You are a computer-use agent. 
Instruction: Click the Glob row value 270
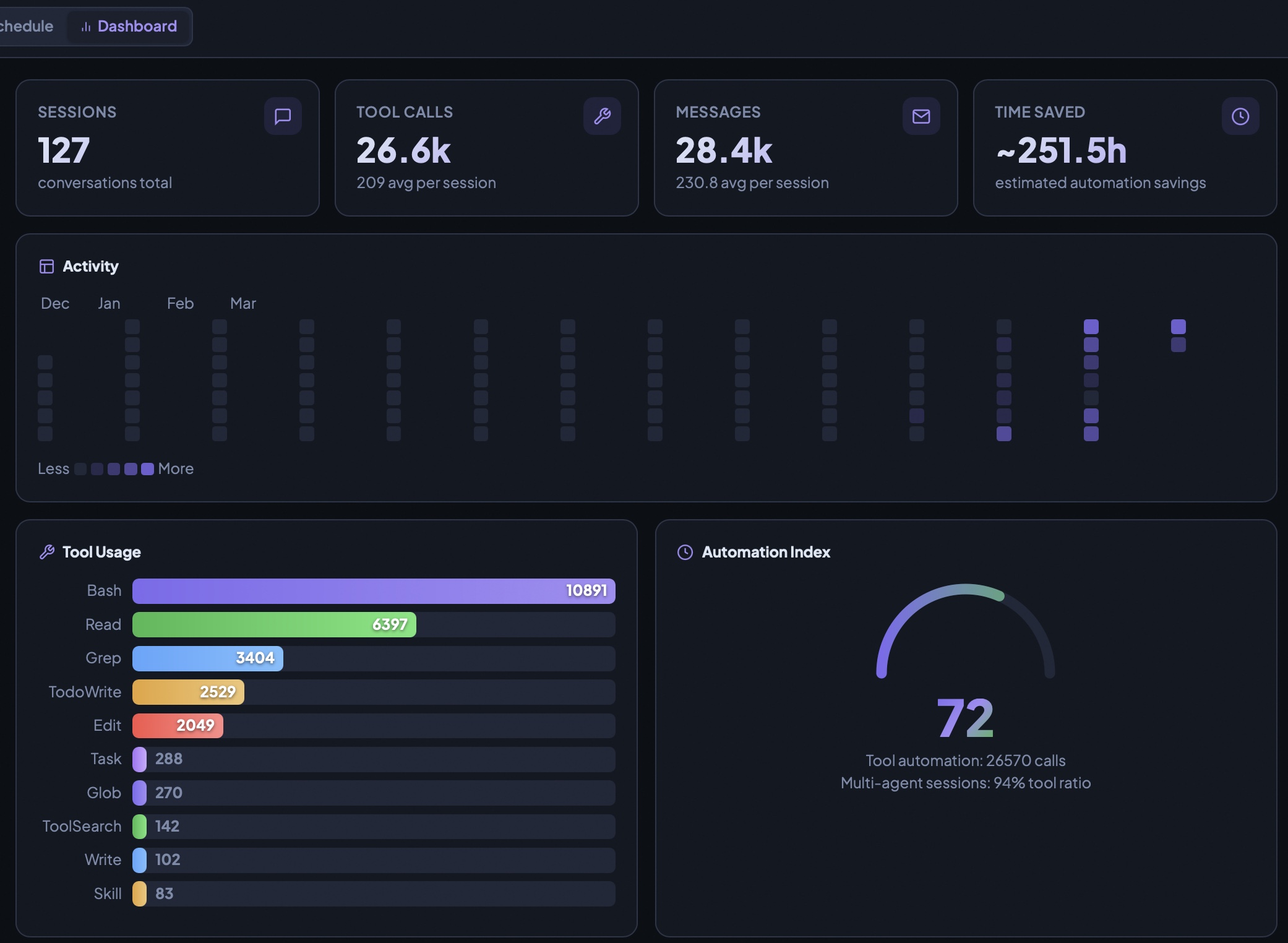(x=169, y=793)
